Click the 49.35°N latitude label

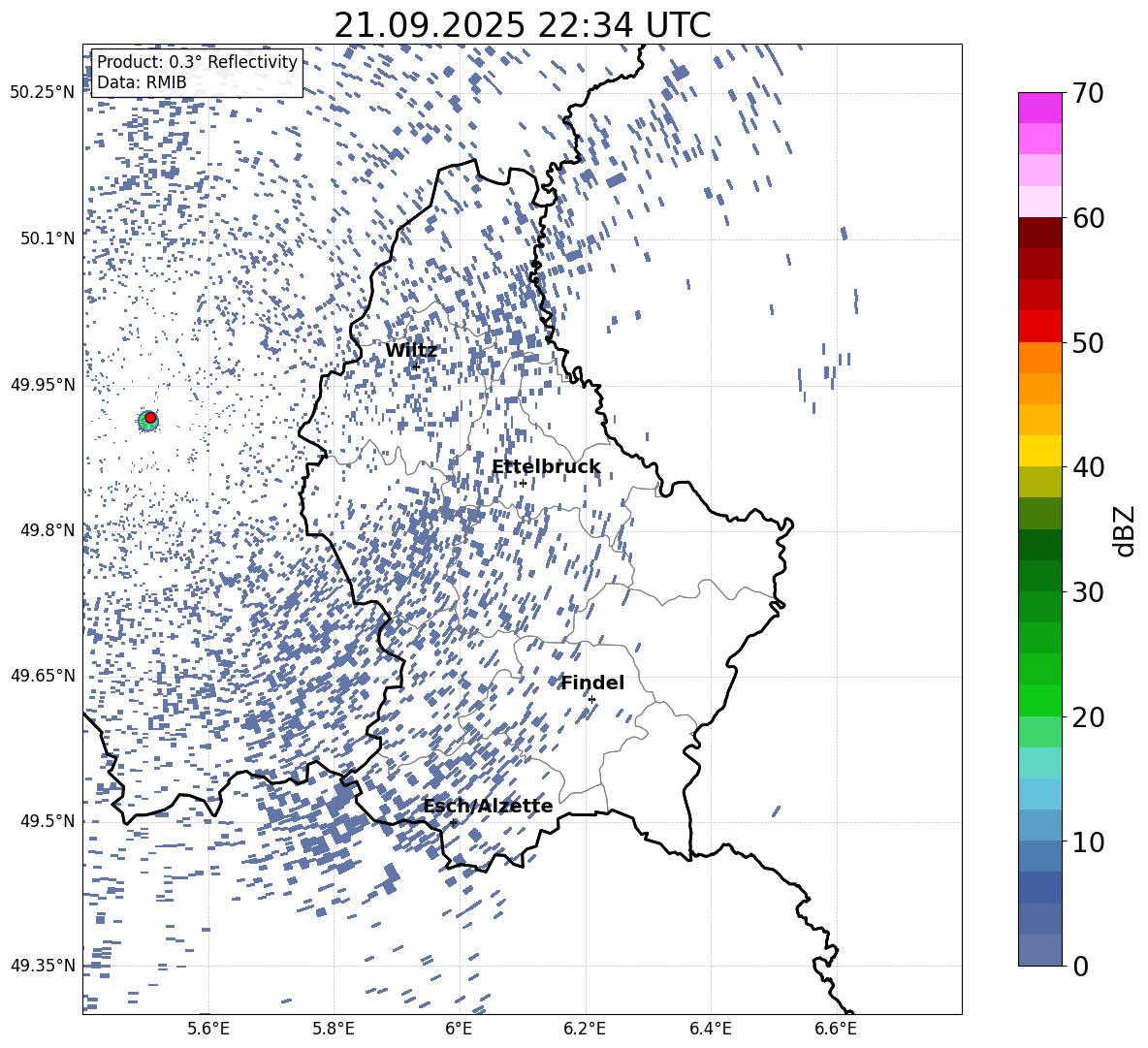[x=43, y=966]
